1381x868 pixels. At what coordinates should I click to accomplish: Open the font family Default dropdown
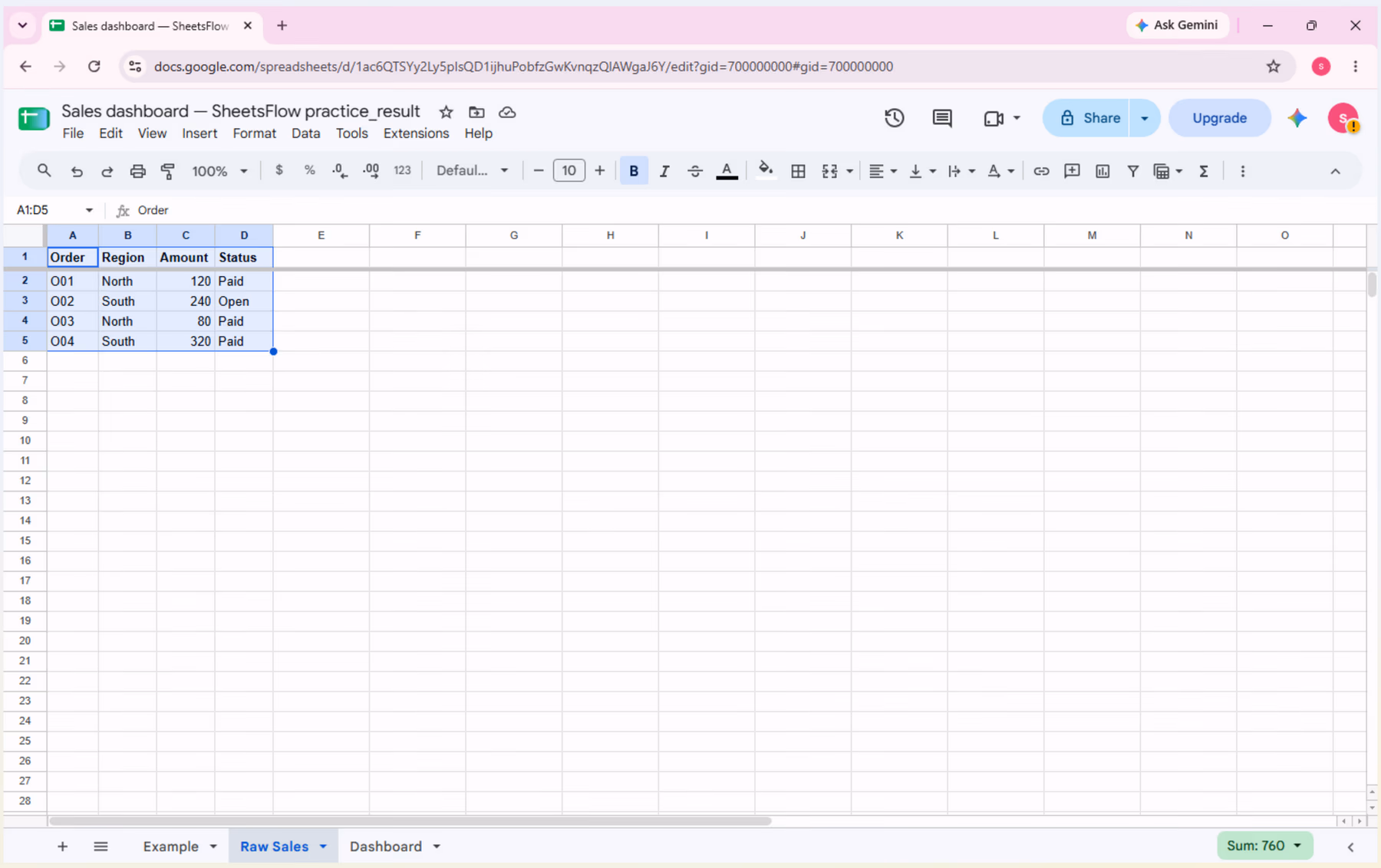(x=472, y=171)
